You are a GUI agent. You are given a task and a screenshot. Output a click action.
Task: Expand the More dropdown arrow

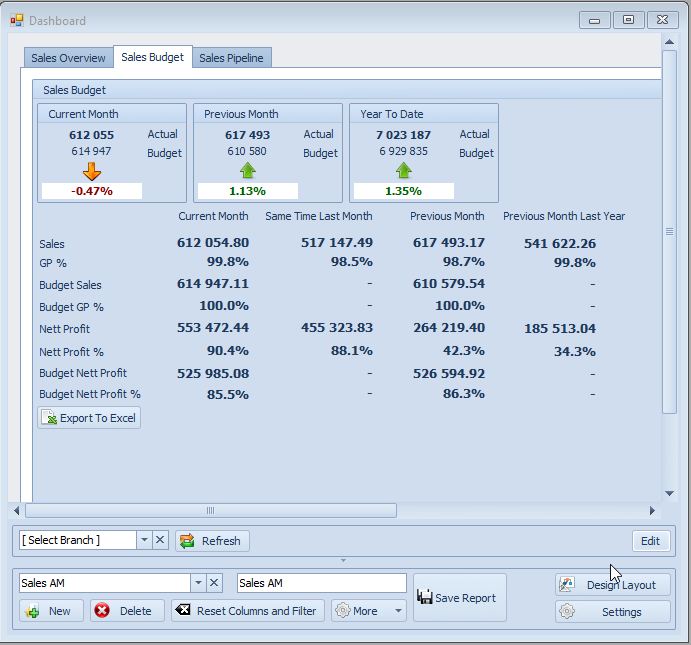coord(398,611)
